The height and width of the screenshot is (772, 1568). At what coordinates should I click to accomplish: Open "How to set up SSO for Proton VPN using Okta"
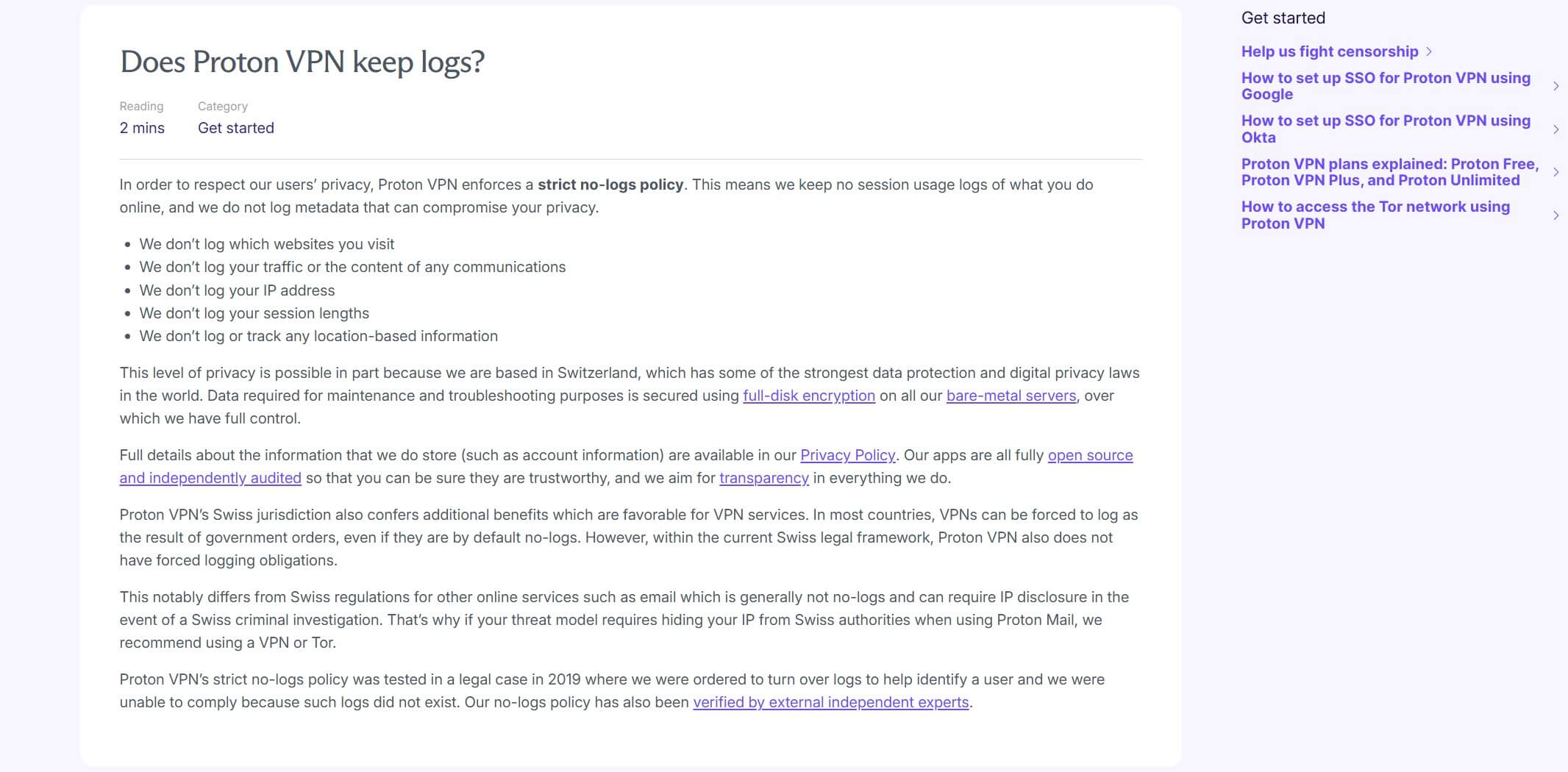tap(1386, 129)
